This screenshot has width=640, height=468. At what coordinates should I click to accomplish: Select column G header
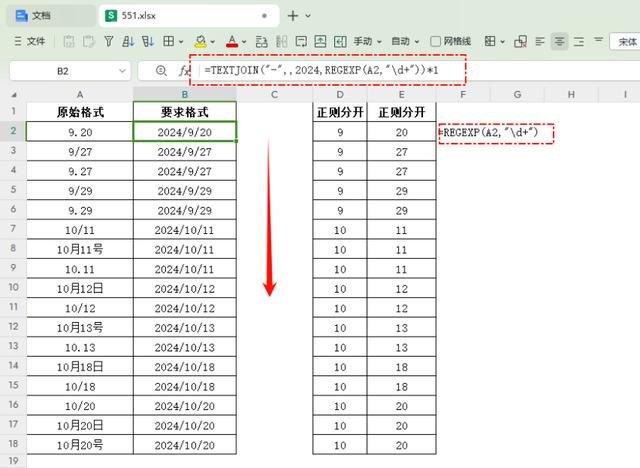tap(517, 95)
